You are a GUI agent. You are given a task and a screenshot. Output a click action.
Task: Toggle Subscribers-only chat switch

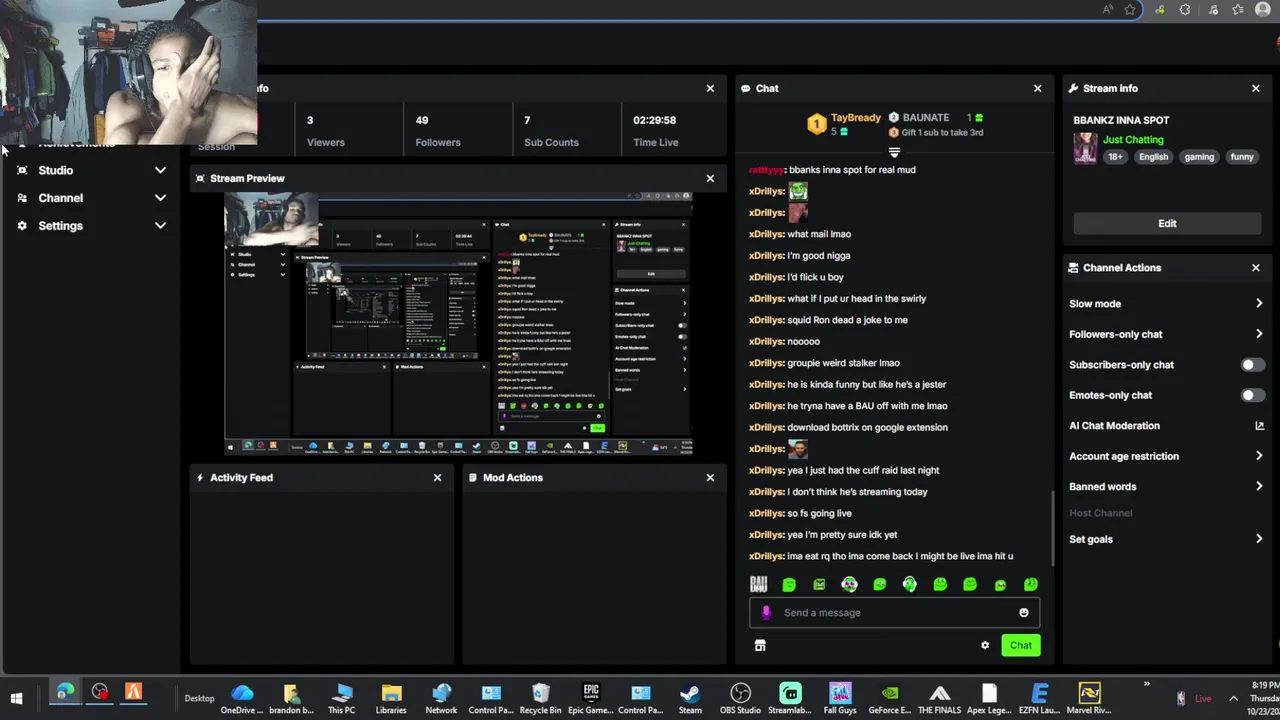1252,365
